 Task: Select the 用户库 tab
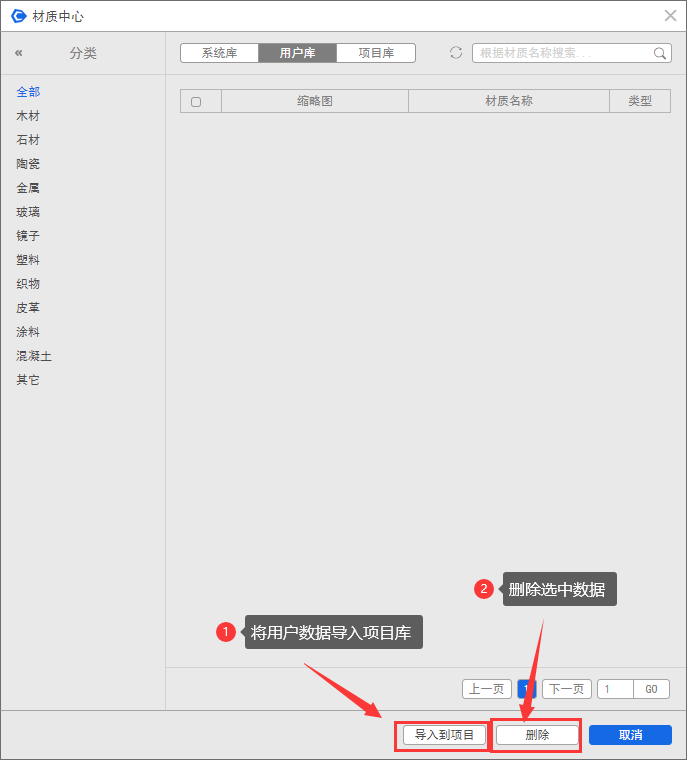(297, 53)
